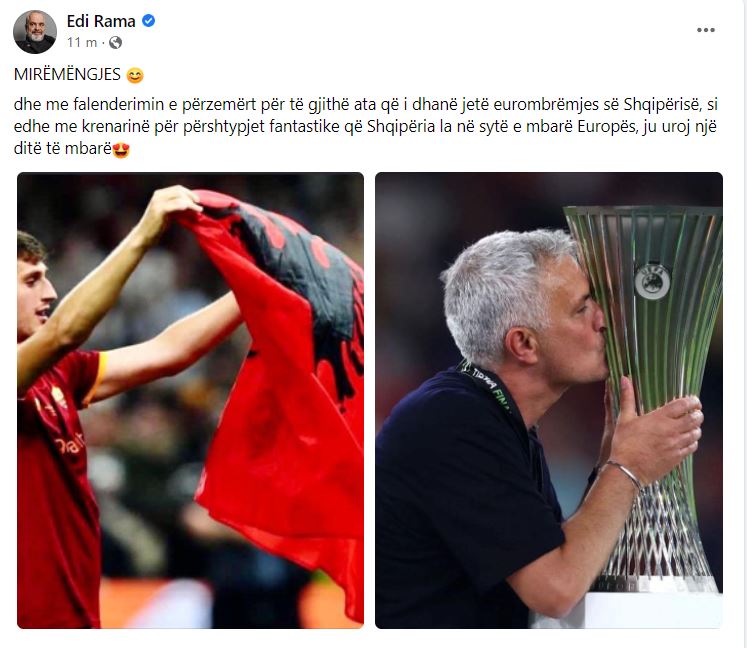
Task: Click the MIRËMËNGJES greeting text
Action: pos(67,74)
